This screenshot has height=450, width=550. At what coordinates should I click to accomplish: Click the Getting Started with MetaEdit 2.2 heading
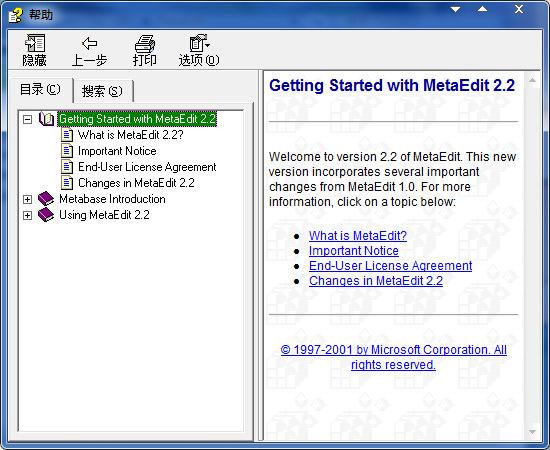click(392, 86)
